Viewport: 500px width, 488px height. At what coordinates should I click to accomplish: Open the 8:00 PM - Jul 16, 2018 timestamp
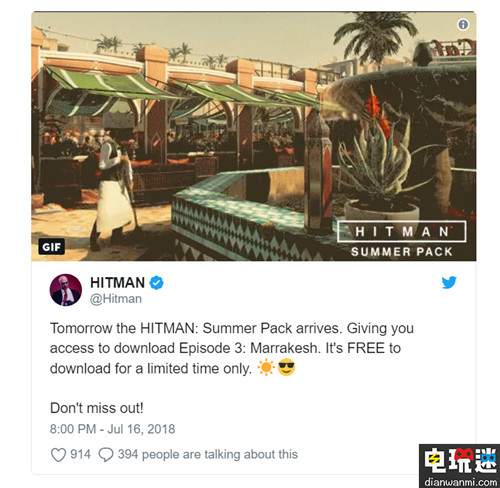click(112, 429)
